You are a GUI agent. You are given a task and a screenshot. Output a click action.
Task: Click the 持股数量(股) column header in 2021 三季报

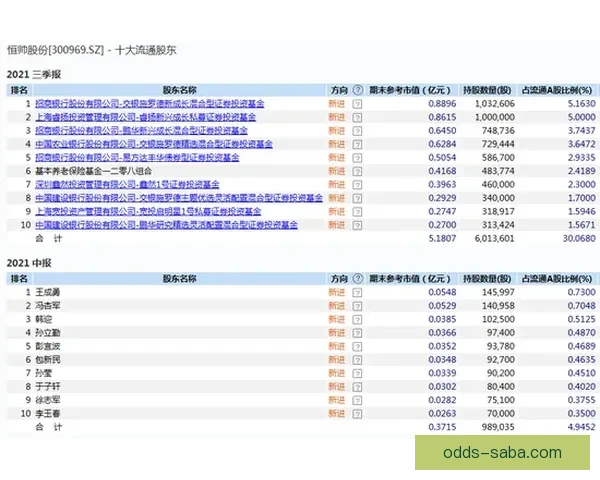point(487,90)
